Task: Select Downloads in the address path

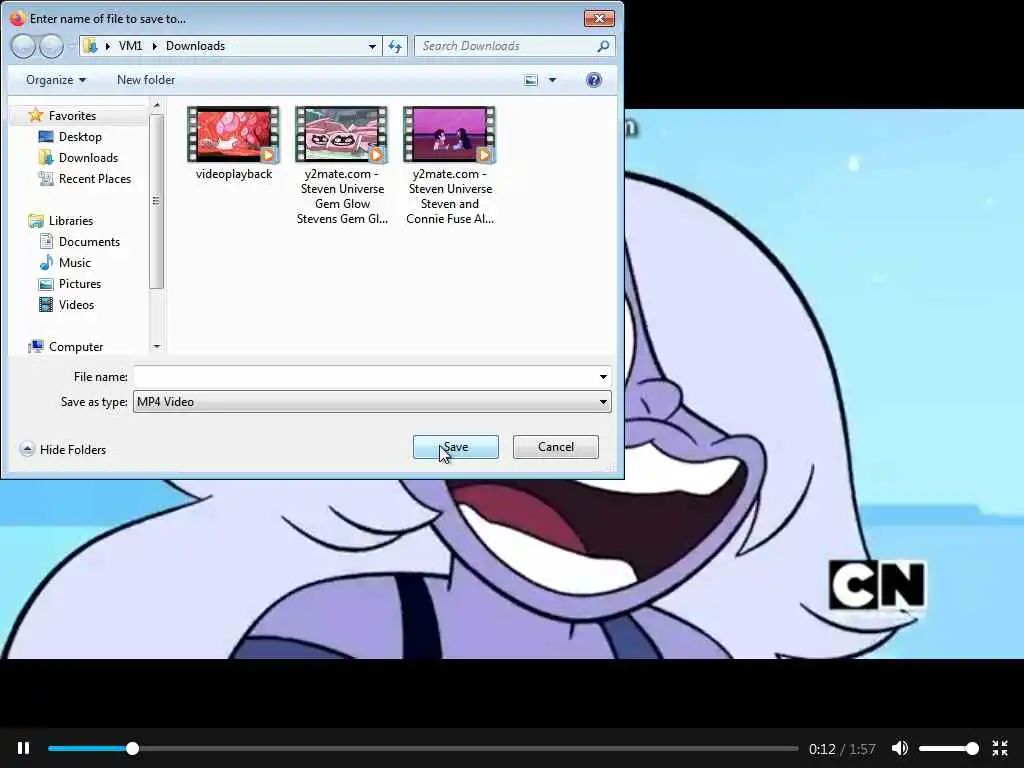Action: click(195, 46)
